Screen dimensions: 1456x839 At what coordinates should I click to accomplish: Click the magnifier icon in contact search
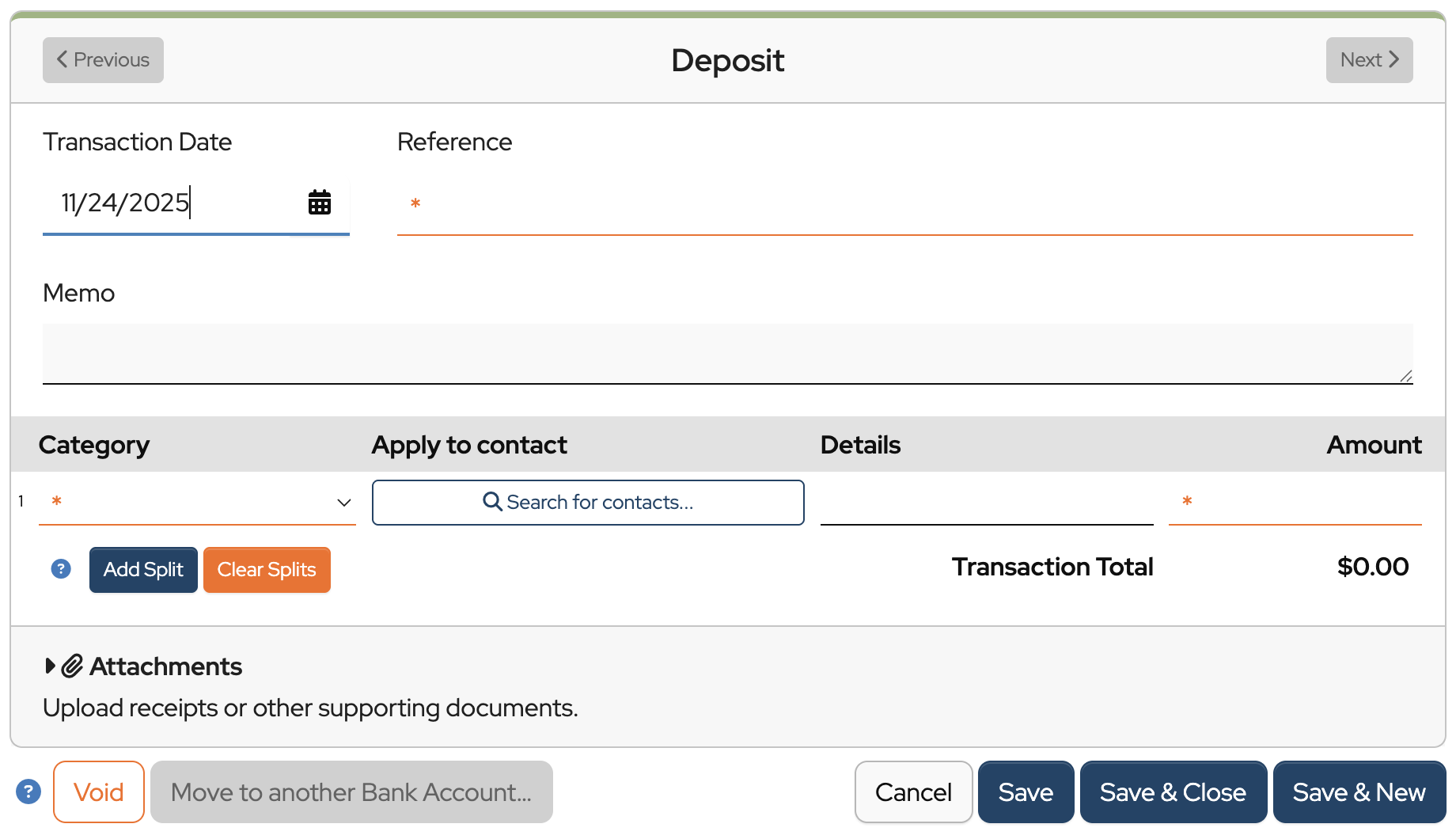click(x=492, y=502)
